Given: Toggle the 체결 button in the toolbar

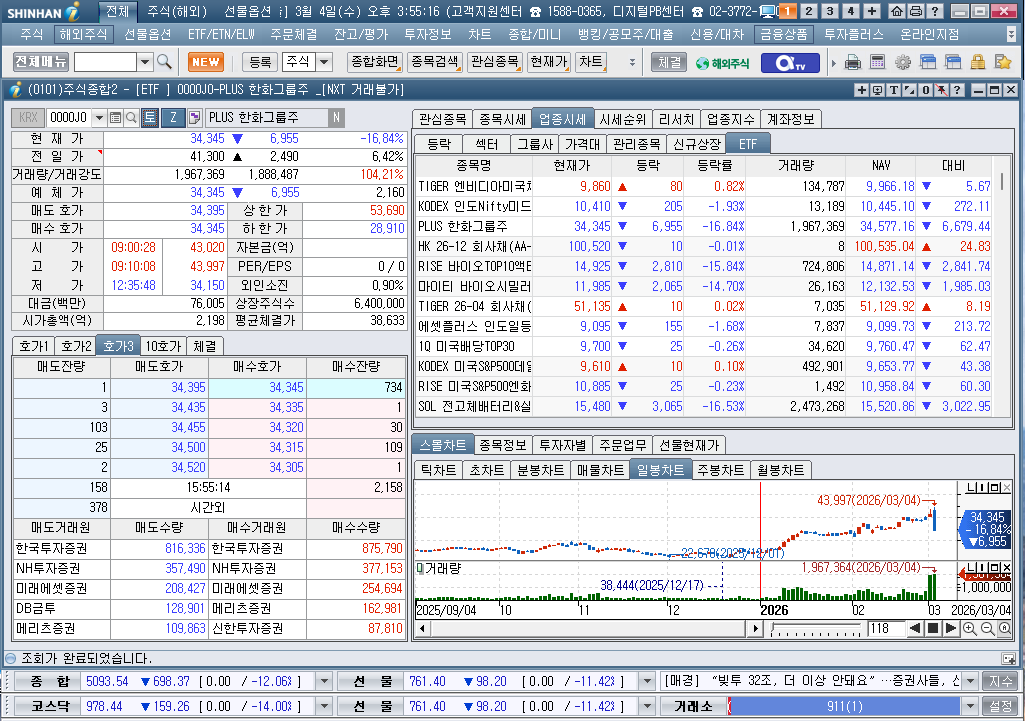Looking at the screenshot, I should coord(669,63).
